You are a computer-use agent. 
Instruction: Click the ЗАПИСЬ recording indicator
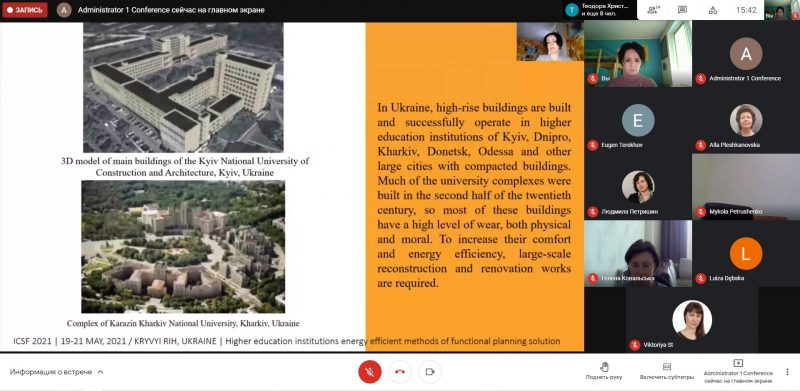(25, 10)
